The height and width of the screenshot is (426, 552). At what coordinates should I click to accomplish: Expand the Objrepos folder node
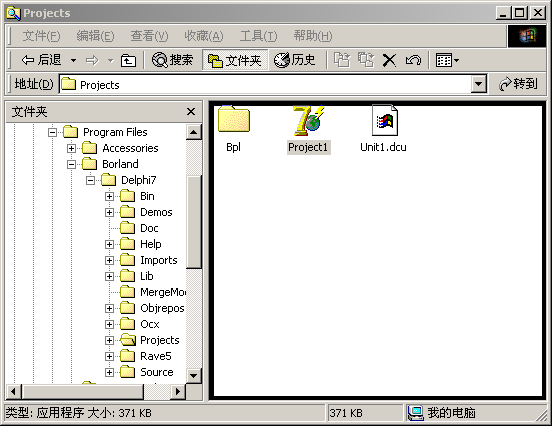[x=109, y=308]
